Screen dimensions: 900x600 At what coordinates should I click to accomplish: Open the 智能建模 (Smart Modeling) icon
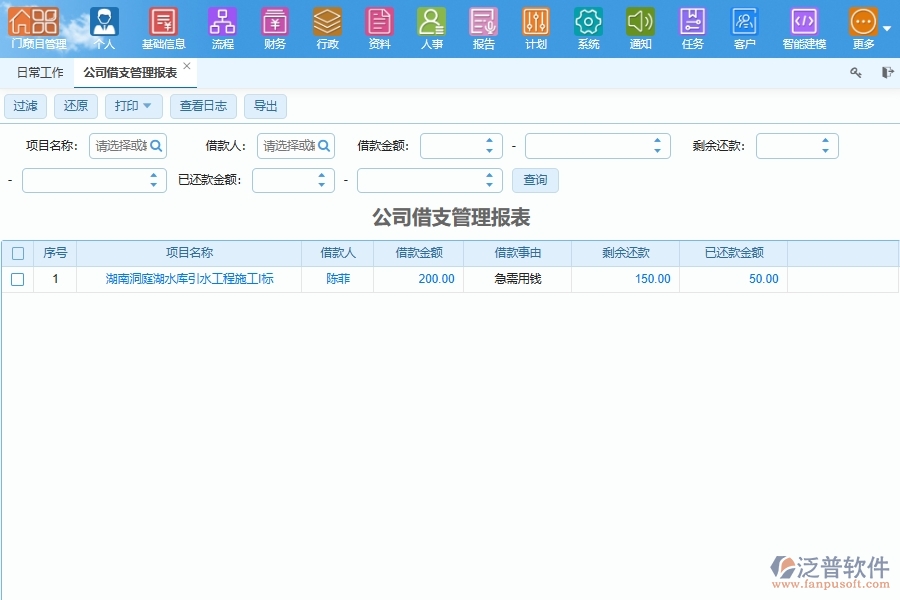tap(804, 22)
